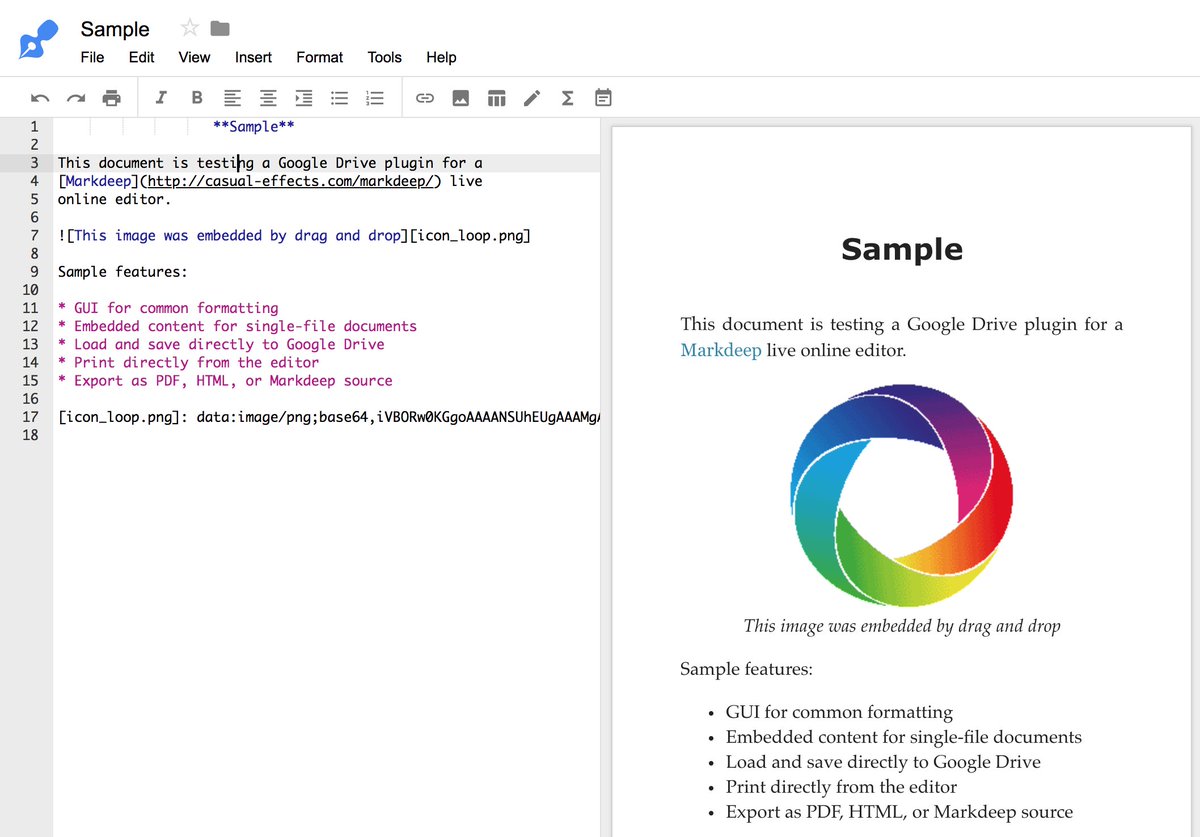The image size is (1200, 837).
Task: Insert a bulleted list
Action: coord(340,98)
